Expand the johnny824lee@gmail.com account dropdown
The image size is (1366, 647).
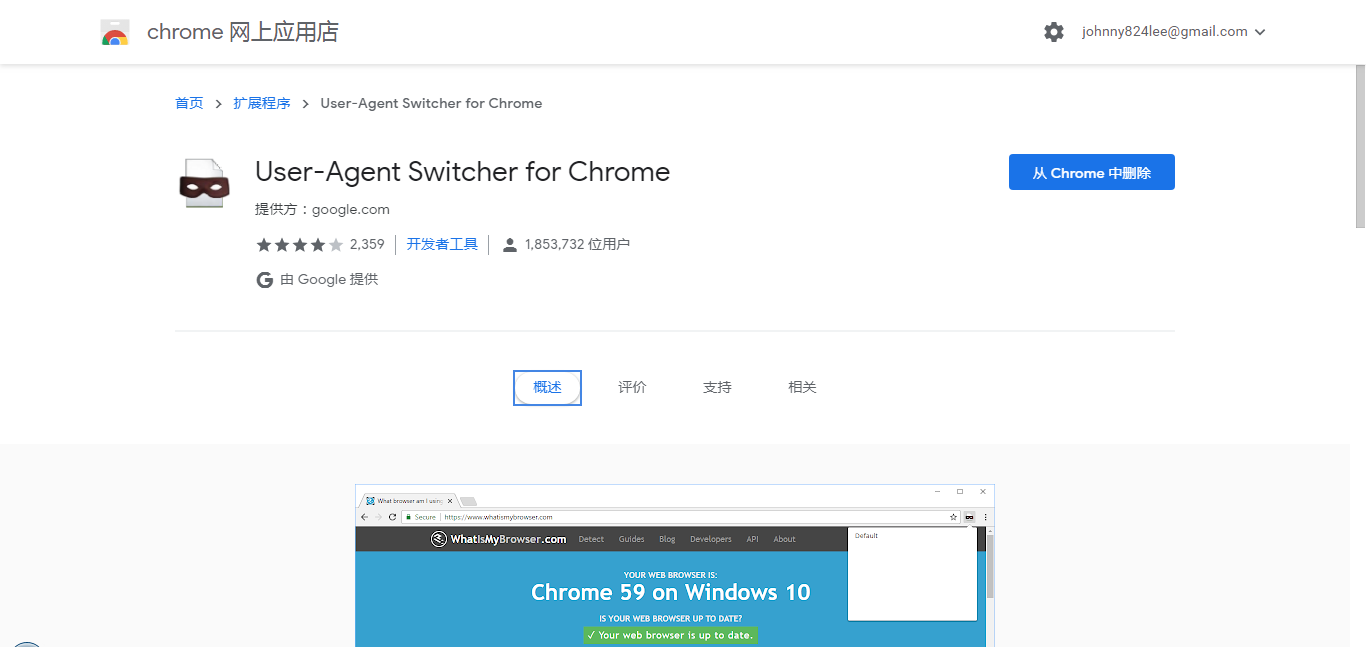click(1174, 32)
